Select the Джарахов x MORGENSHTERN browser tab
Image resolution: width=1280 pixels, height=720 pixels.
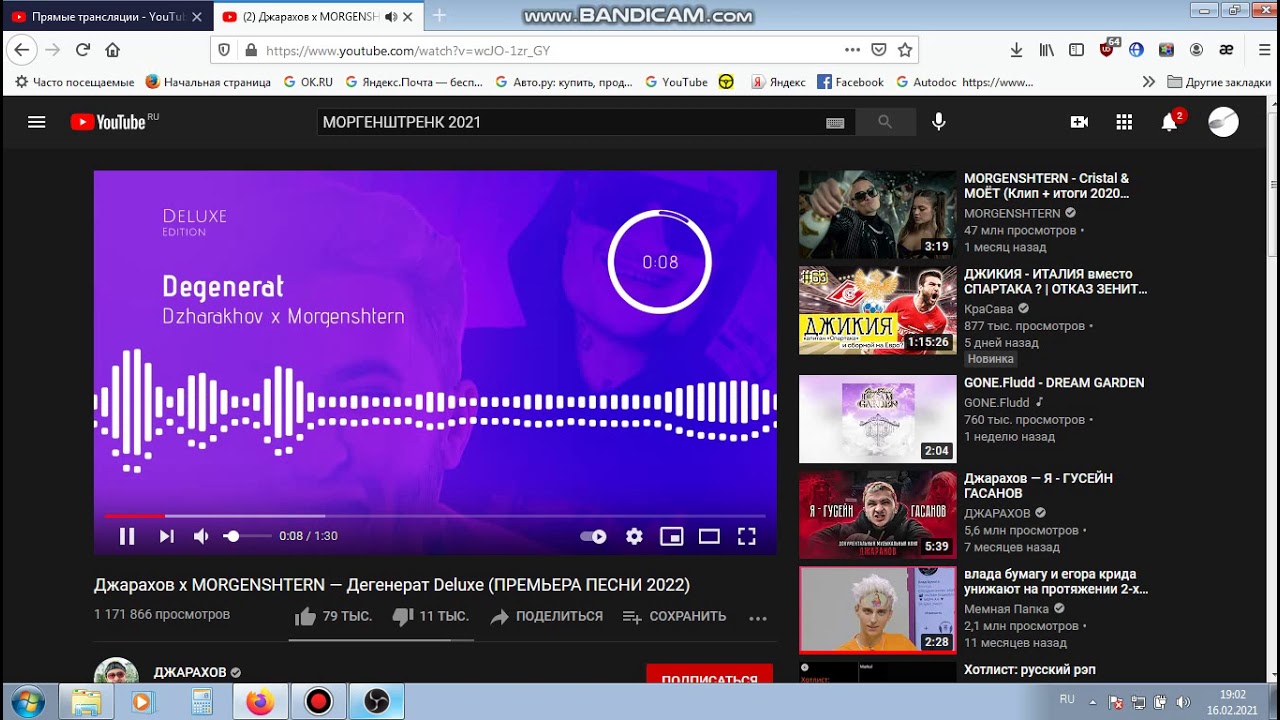click(310, 17)
